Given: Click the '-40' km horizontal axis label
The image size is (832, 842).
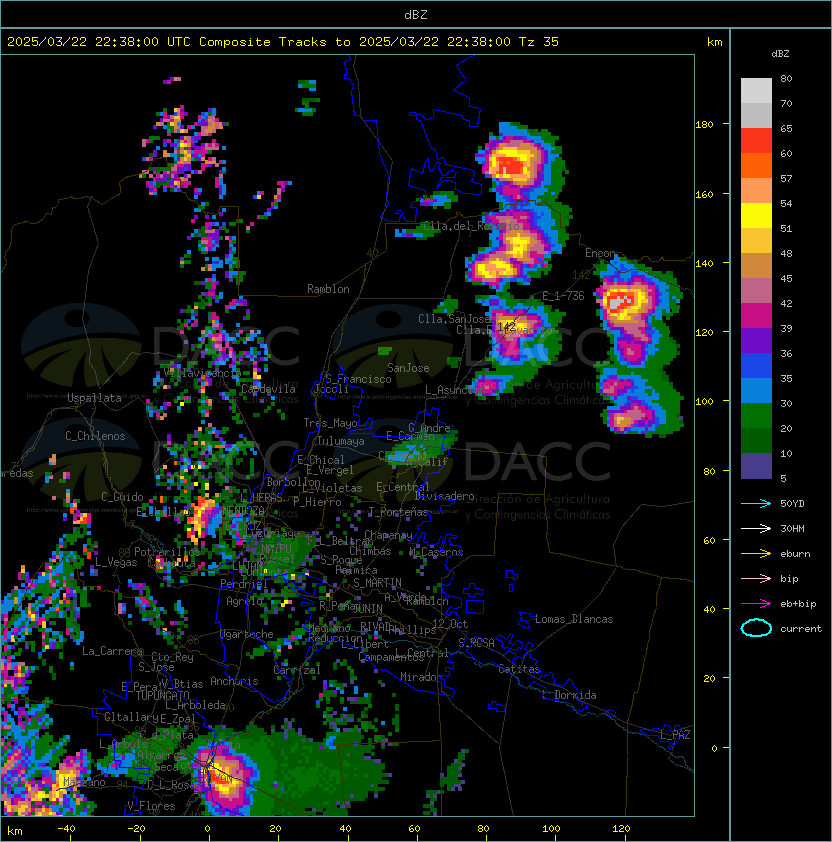Looking at the screenshot, I should pos(66,829).
